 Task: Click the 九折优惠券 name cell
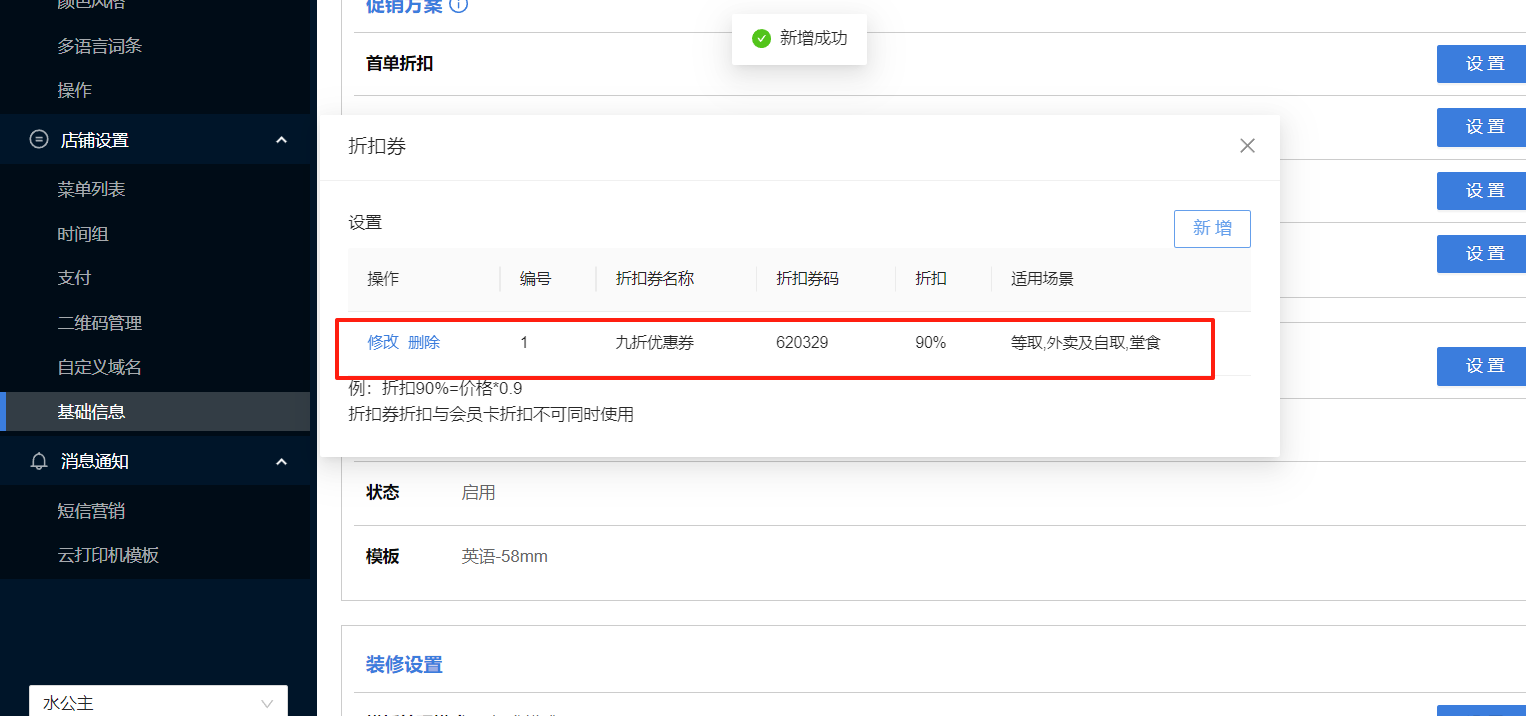(x=655, y=343)
